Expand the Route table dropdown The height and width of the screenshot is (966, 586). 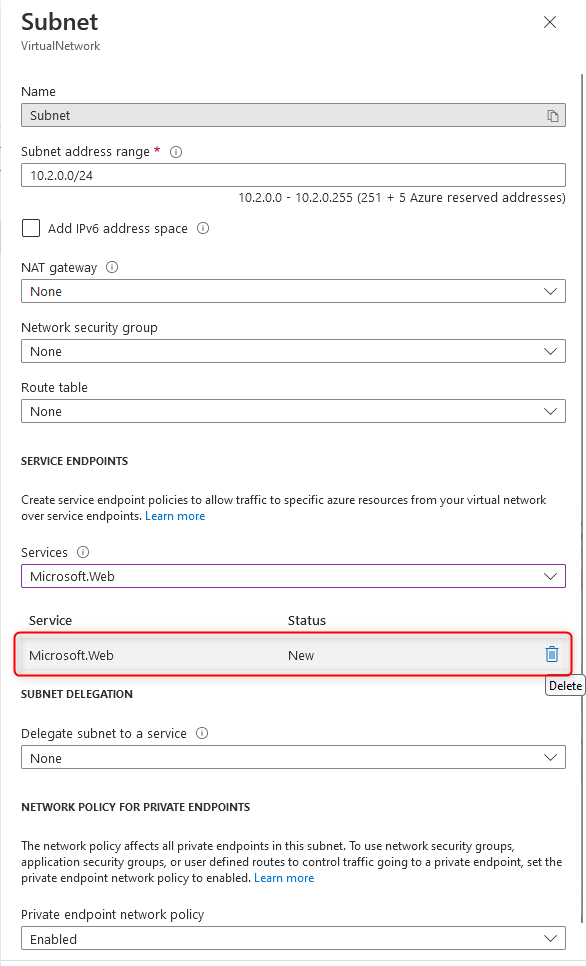pos(293,412)
